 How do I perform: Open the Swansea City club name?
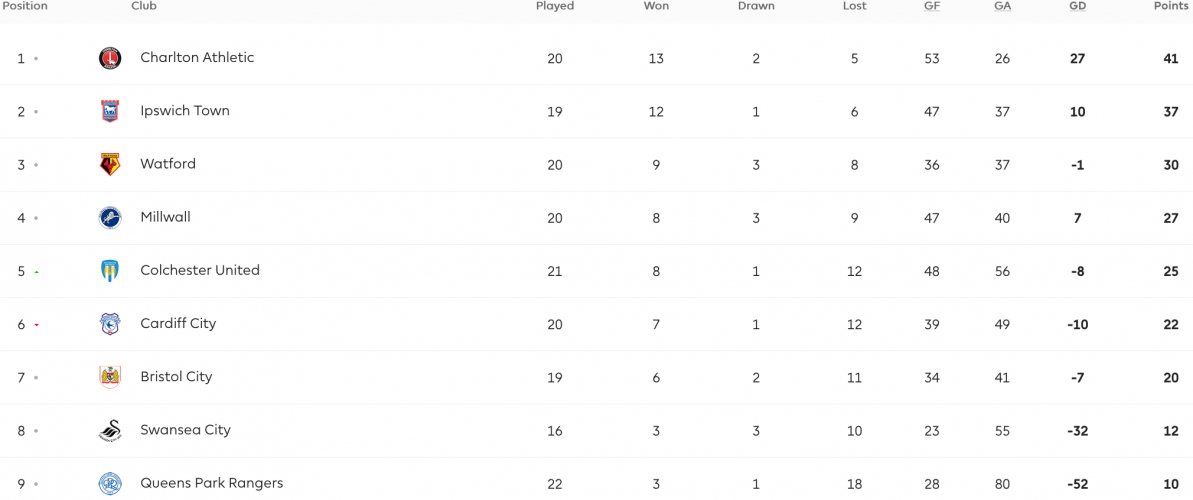point(185,429)
